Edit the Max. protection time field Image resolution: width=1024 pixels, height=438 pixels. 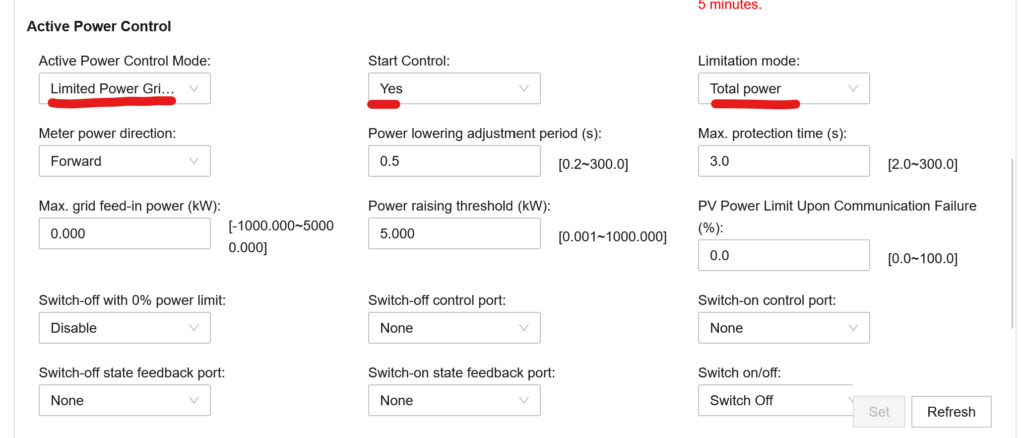pos(783,161)
